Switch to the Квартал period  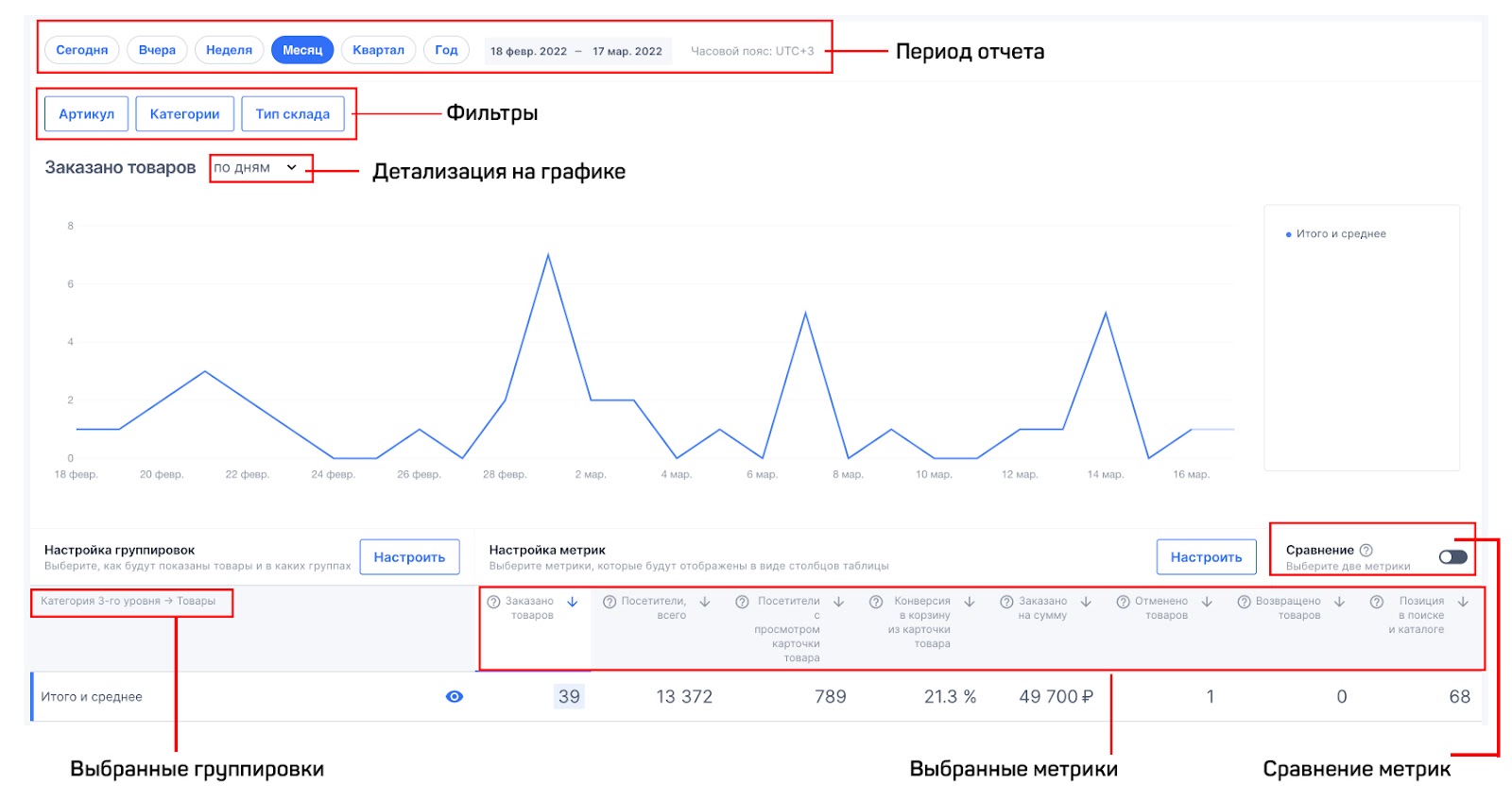coord(378,50)
